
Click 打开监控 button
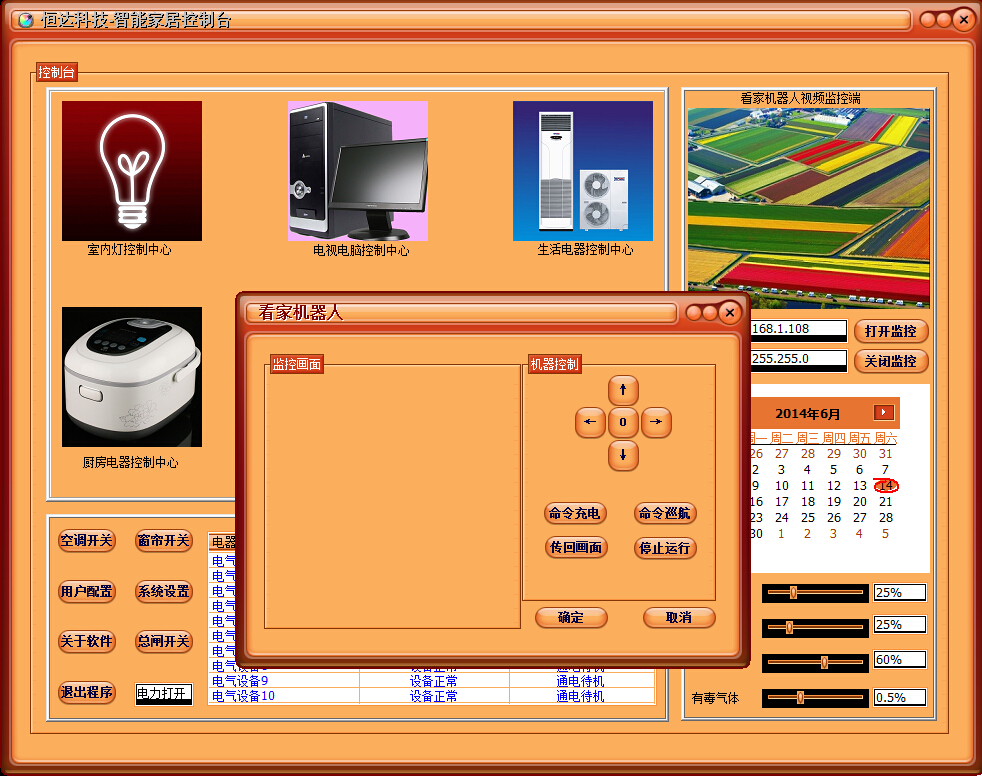click(891, 331)
